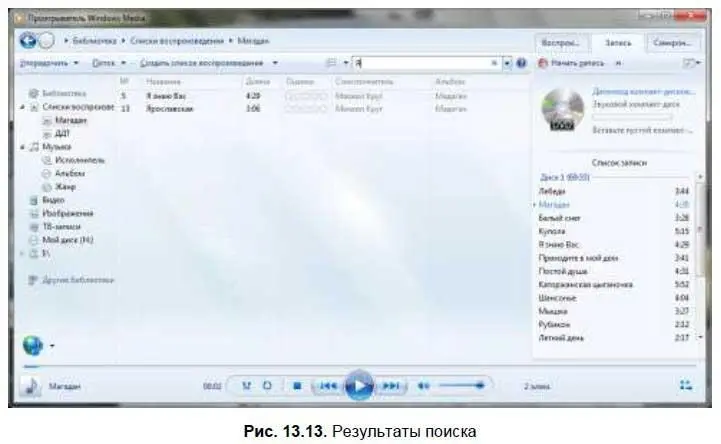Image resolution: width=721 pixels, height=444 pixels.
Task: Click the music note album art icon
Action: (30, 386)
